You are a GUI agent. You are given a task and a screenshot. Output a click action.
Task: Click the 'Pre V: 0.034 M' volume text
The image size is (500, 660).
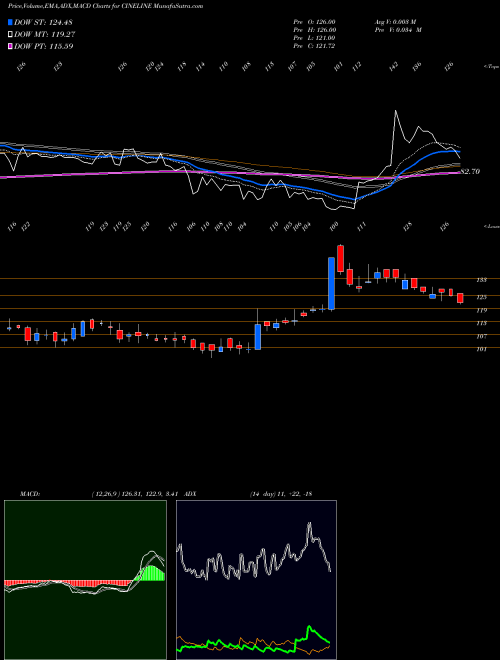tap(398, 29)
